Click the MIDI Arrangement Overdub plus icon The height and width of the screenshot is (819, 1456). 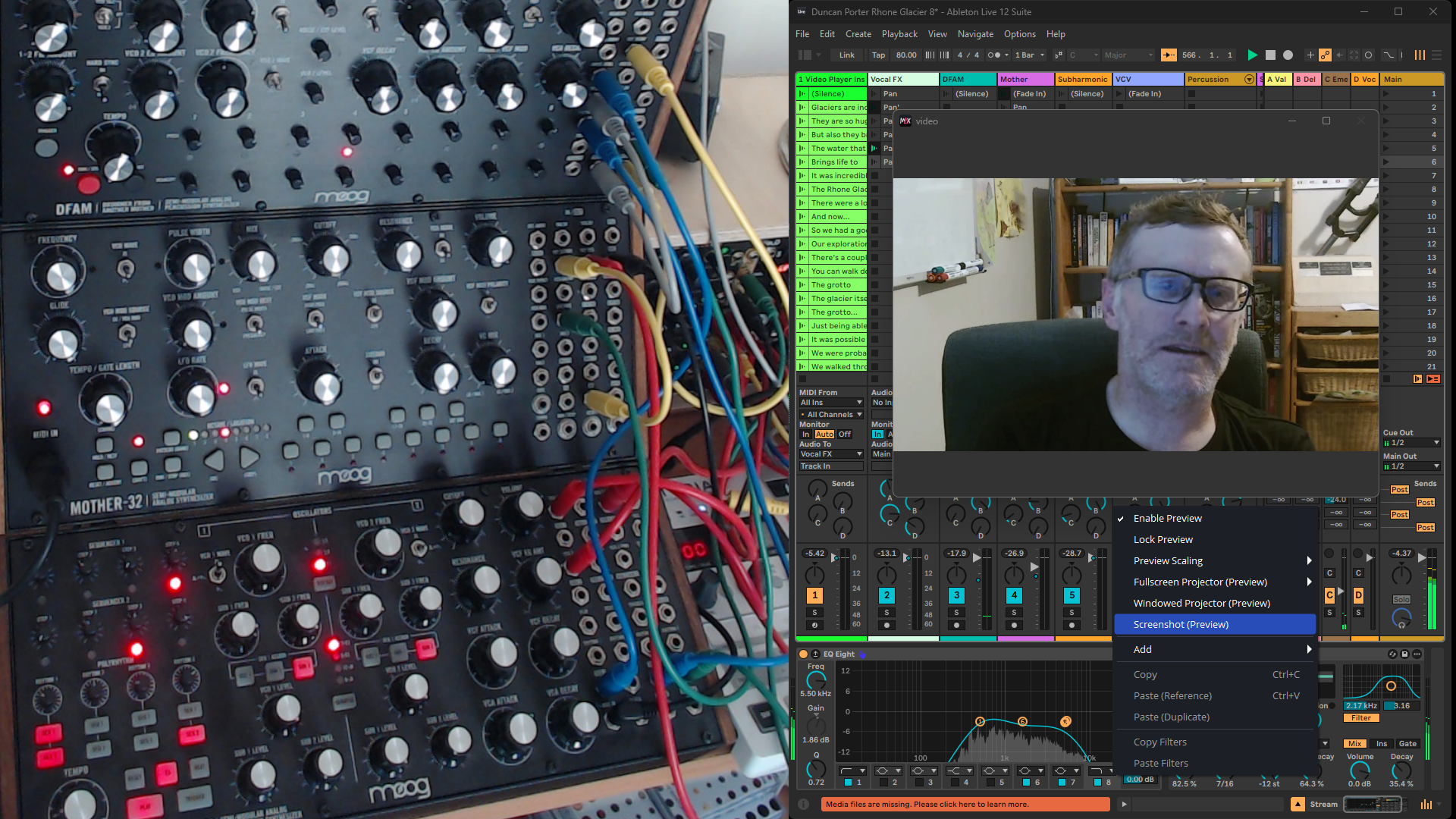[x=1310, y=55]
